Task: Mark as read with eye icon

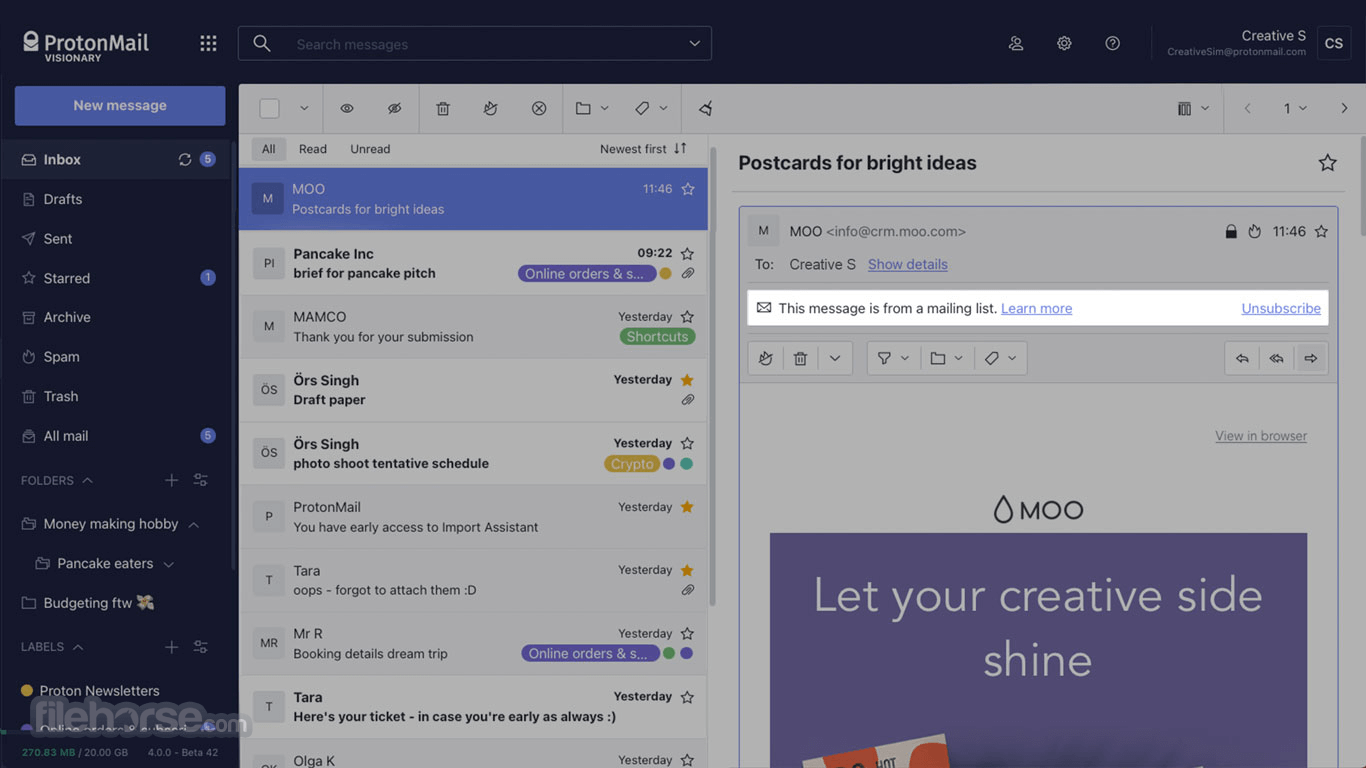Action: click(347, 108)
